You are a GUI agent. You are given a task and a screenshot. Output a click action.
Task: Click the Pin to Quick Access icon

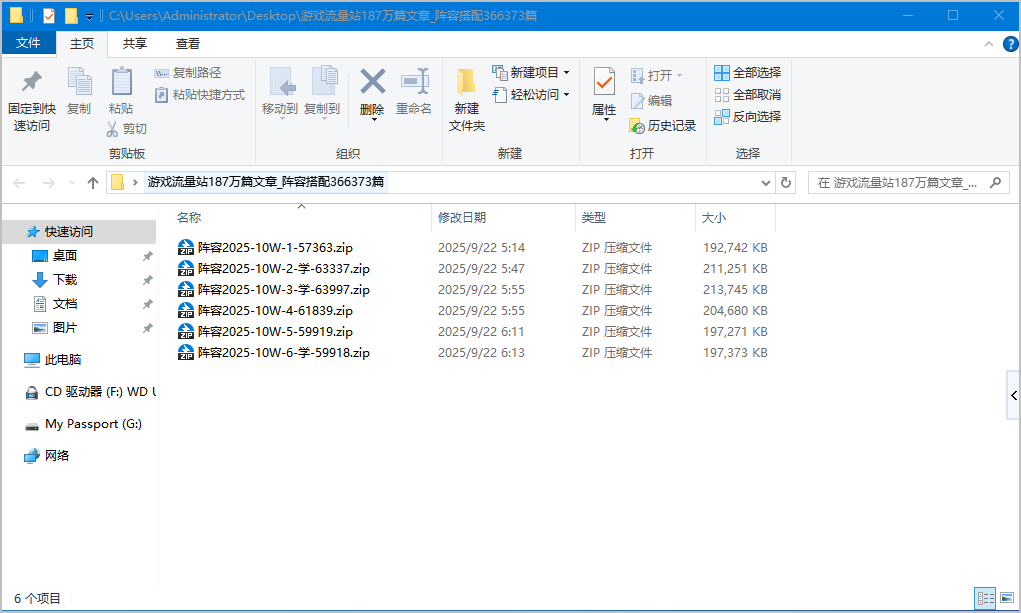tap(31, 83)
